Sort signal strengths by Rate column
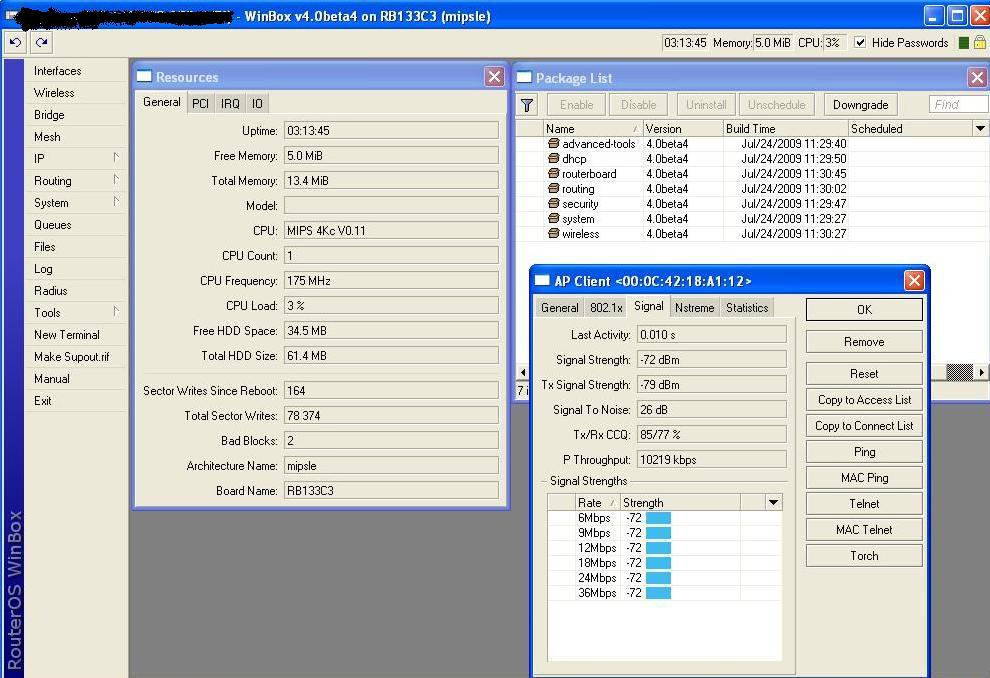This screenshot has width=990, height=678. tap(596, 503)
